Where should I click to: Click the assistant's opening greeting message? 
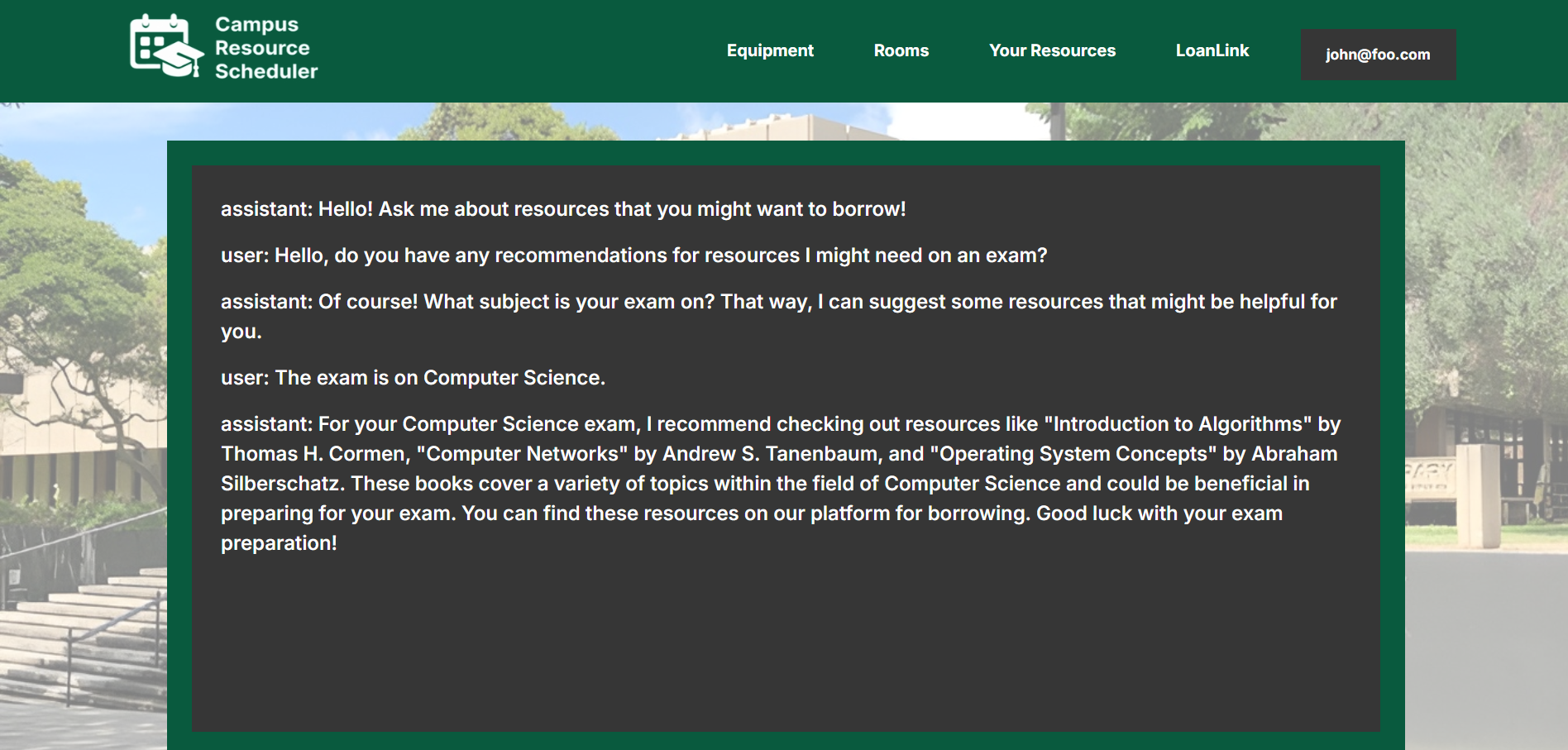pos(562,209)
